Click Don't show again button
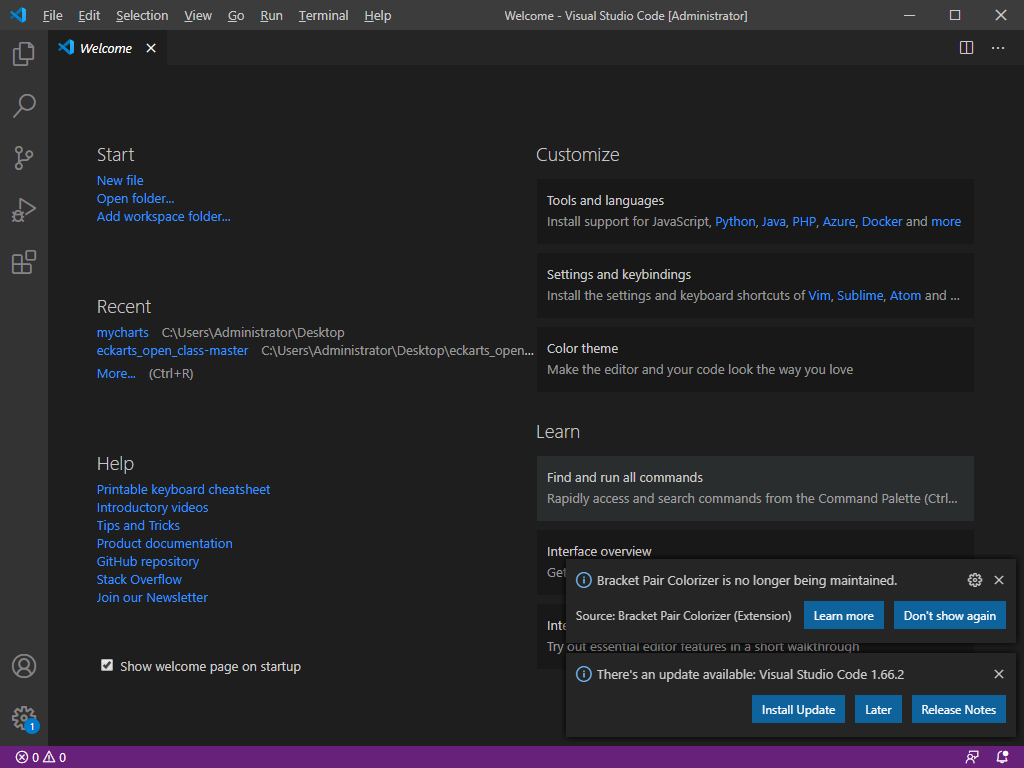The height and width of the screenshot is (768, 1024). (x=950, y=615)
